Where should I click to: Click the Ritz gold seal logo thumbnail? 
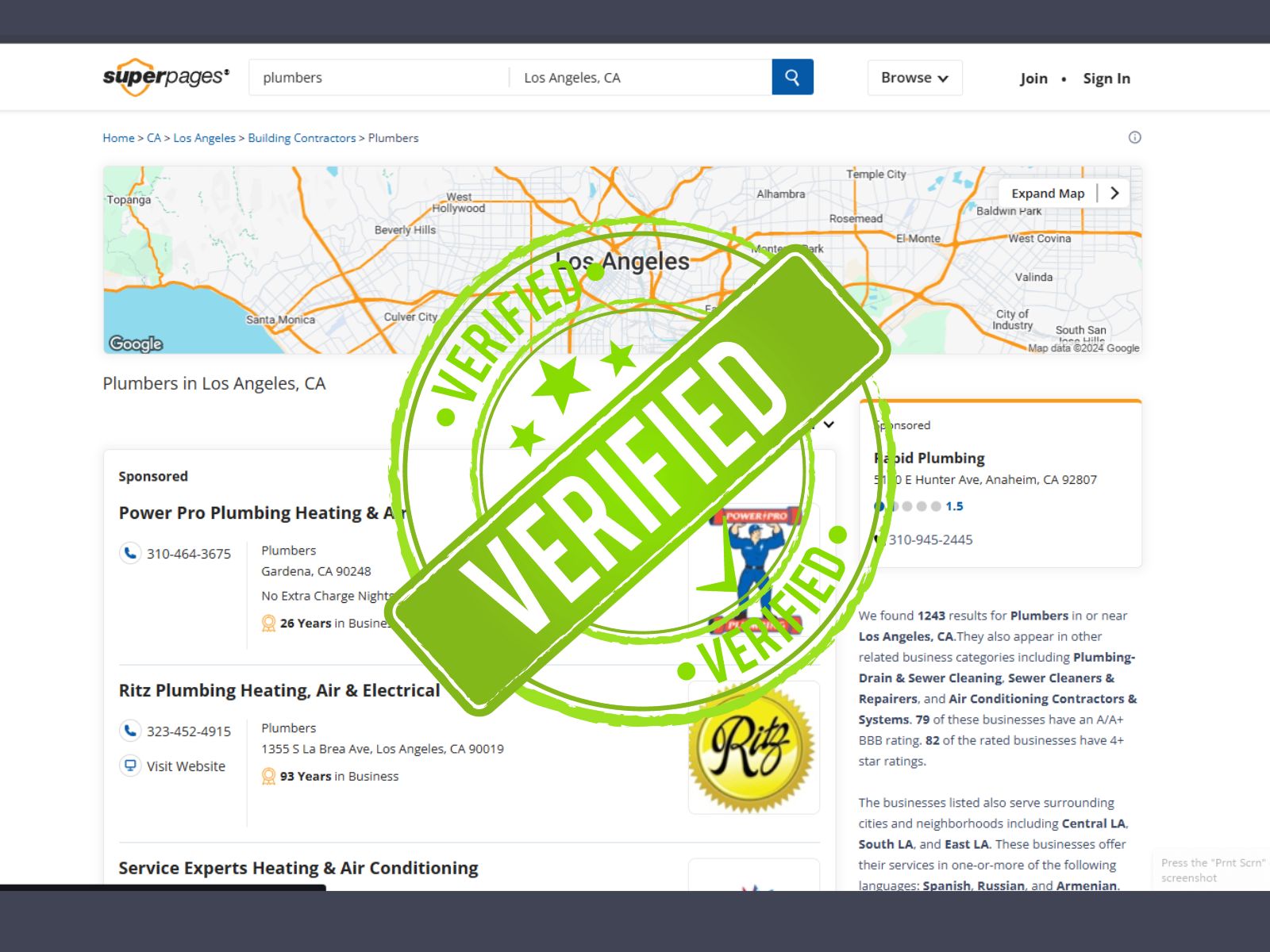753,748
